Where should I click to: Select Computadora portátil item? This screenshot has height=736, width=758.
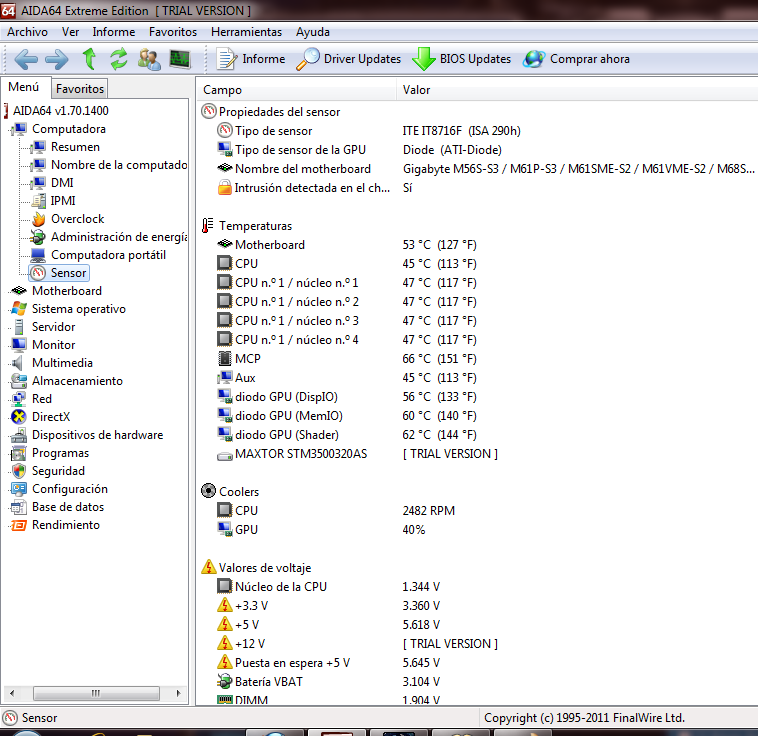(108, 255)
